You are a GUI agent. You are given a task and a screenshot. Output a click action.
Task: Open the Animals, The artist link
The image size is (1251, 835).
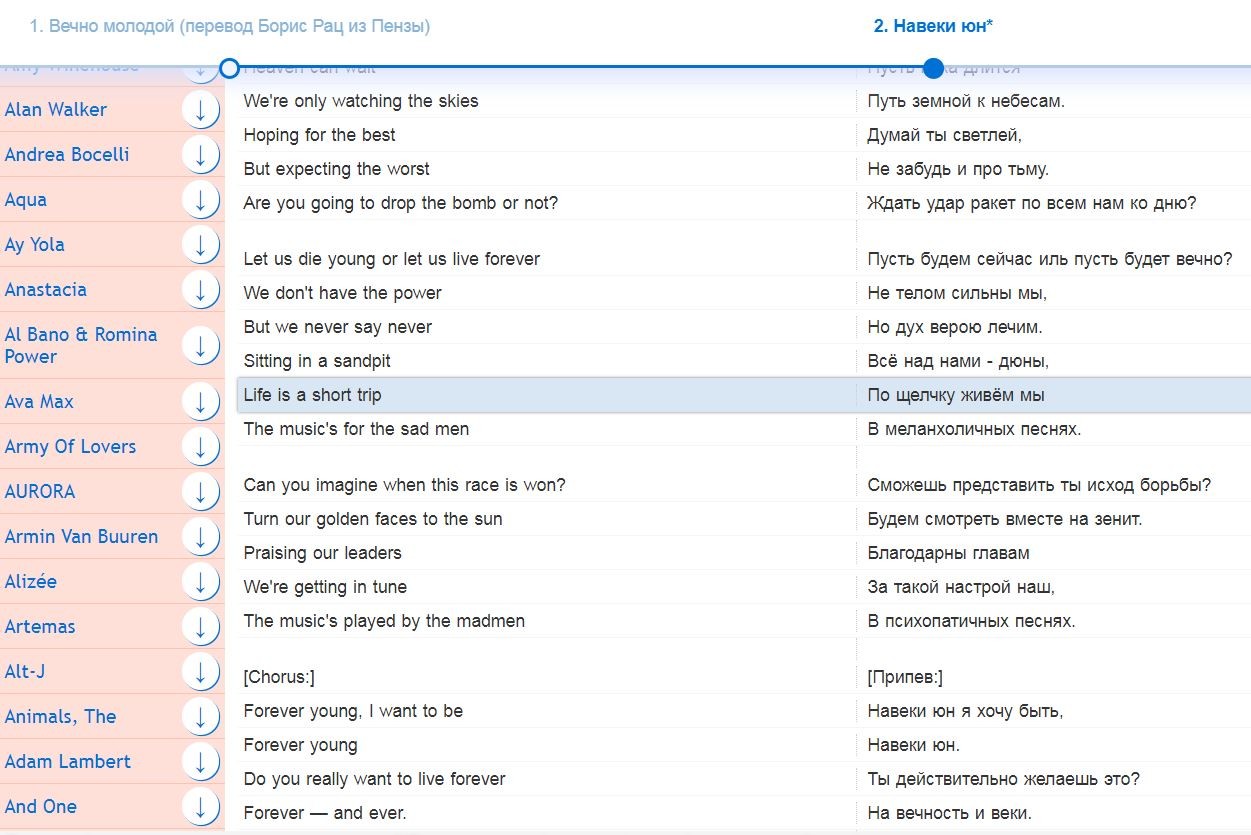tap(60, 716)
